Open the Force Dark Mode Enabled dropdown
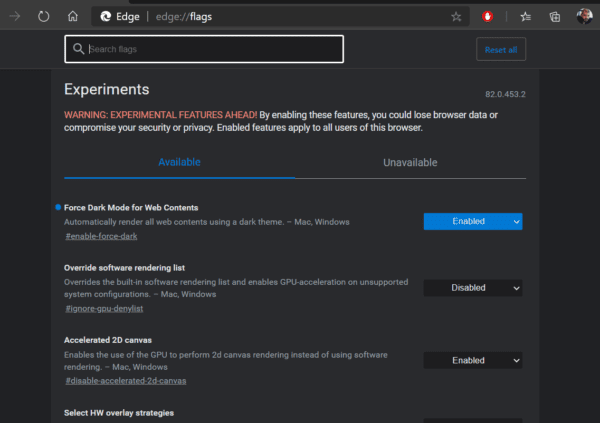 (x=473, y=221)
